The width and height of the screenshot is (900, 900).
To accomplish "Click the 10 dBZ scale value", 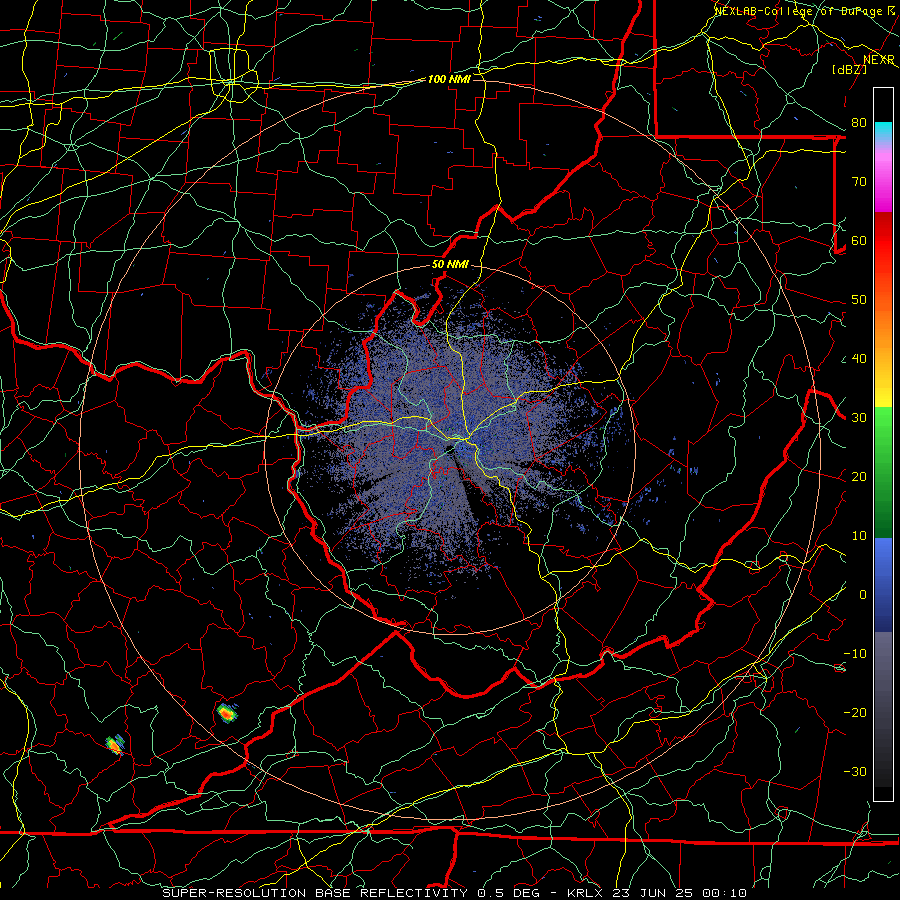I will pos(859,536).
